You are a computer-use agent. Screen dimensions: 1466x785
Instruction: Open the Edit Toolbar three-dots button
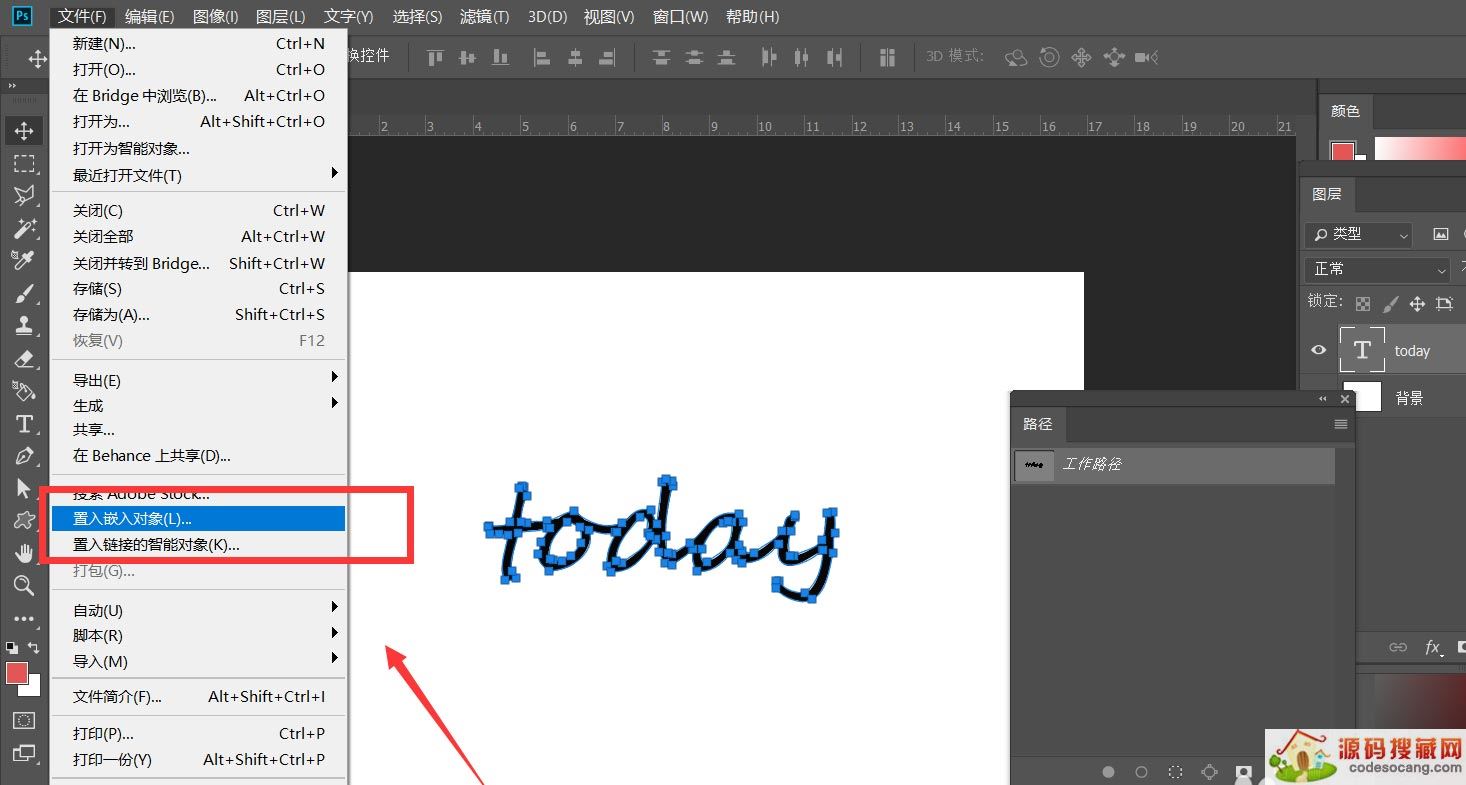pyautogui.click(x=24, y=619)
